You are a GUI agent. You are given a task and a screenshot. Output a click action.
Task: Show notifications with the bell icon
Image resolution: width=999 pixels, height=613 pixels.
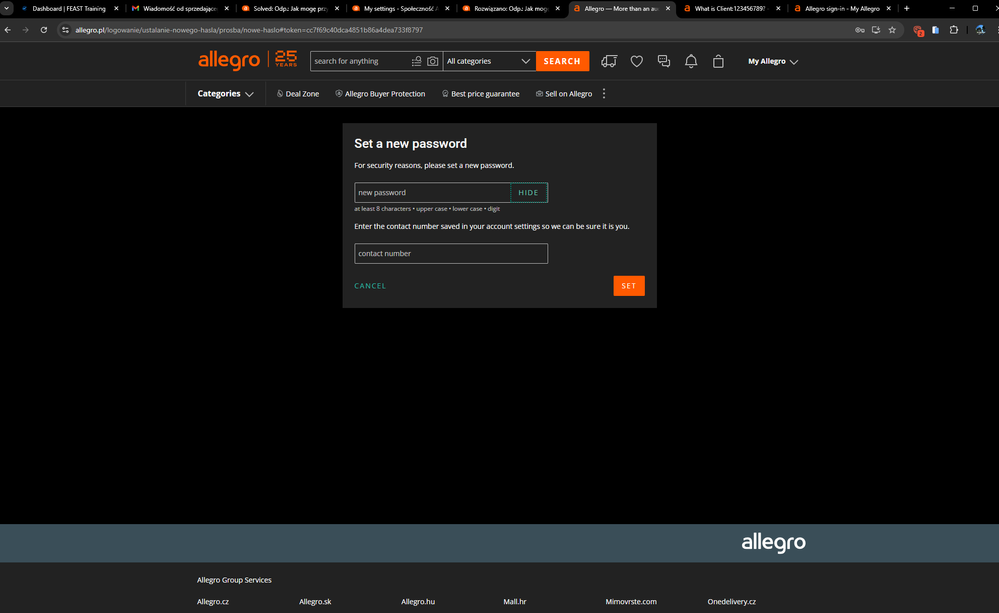[x=691, y=61]
